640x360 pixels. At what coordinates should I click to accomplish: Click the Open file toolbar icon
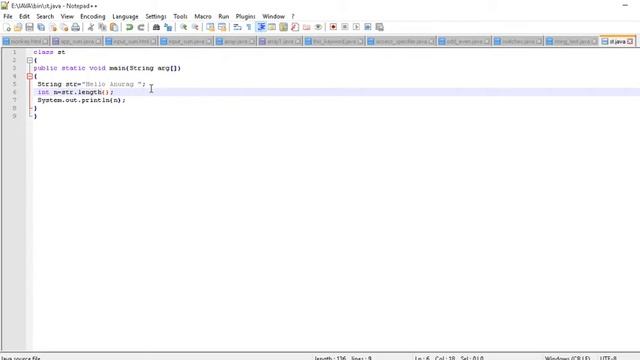coord(18,27)
